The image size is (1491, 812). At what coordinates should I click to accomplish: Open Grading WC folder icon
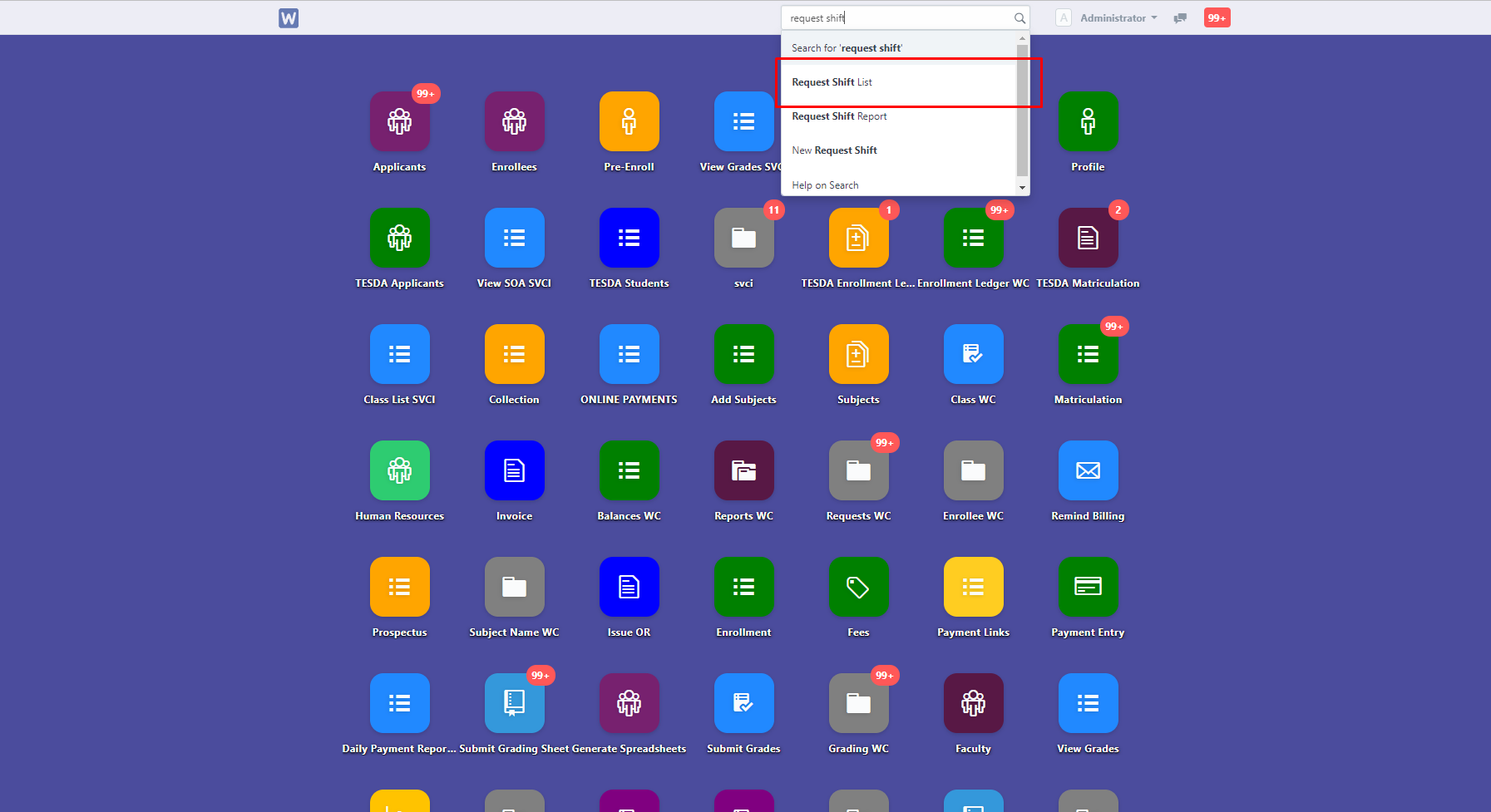coord(859,703)
